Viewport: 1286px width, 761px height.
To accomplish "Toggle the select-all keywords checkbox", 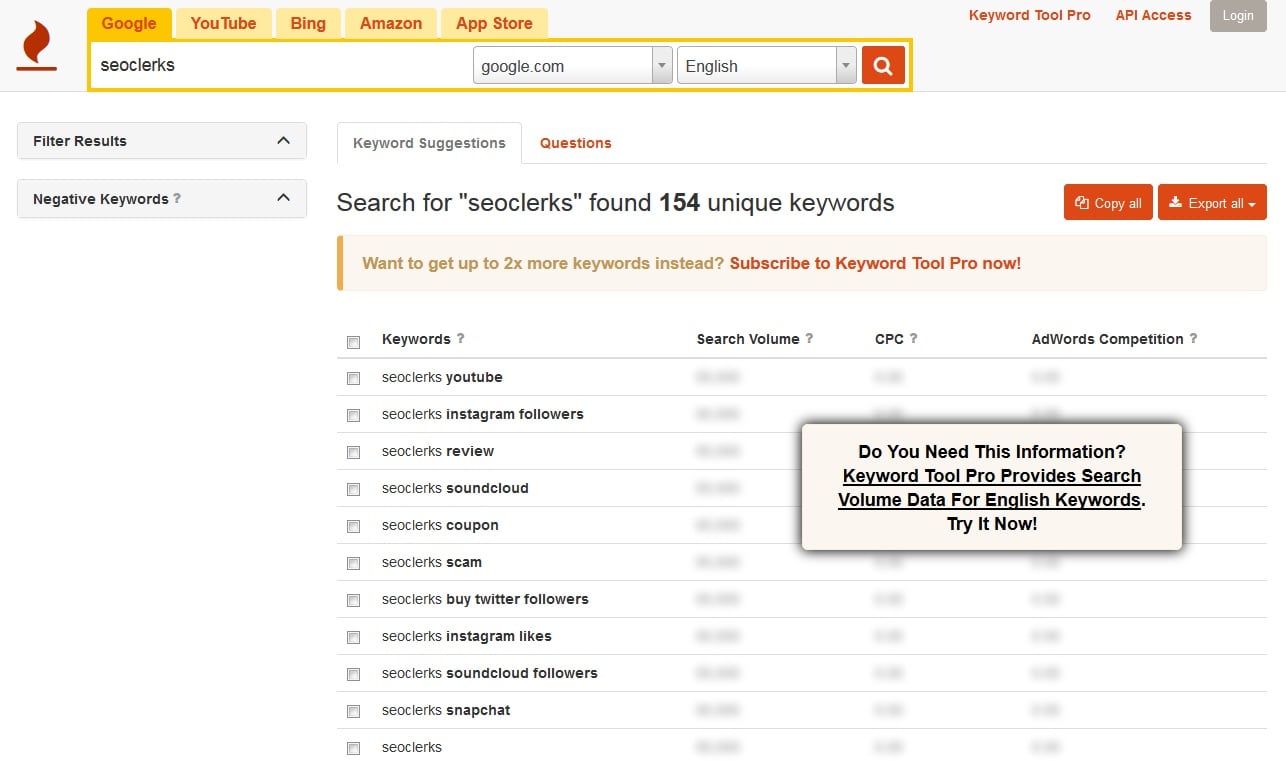I will (353, 342).
